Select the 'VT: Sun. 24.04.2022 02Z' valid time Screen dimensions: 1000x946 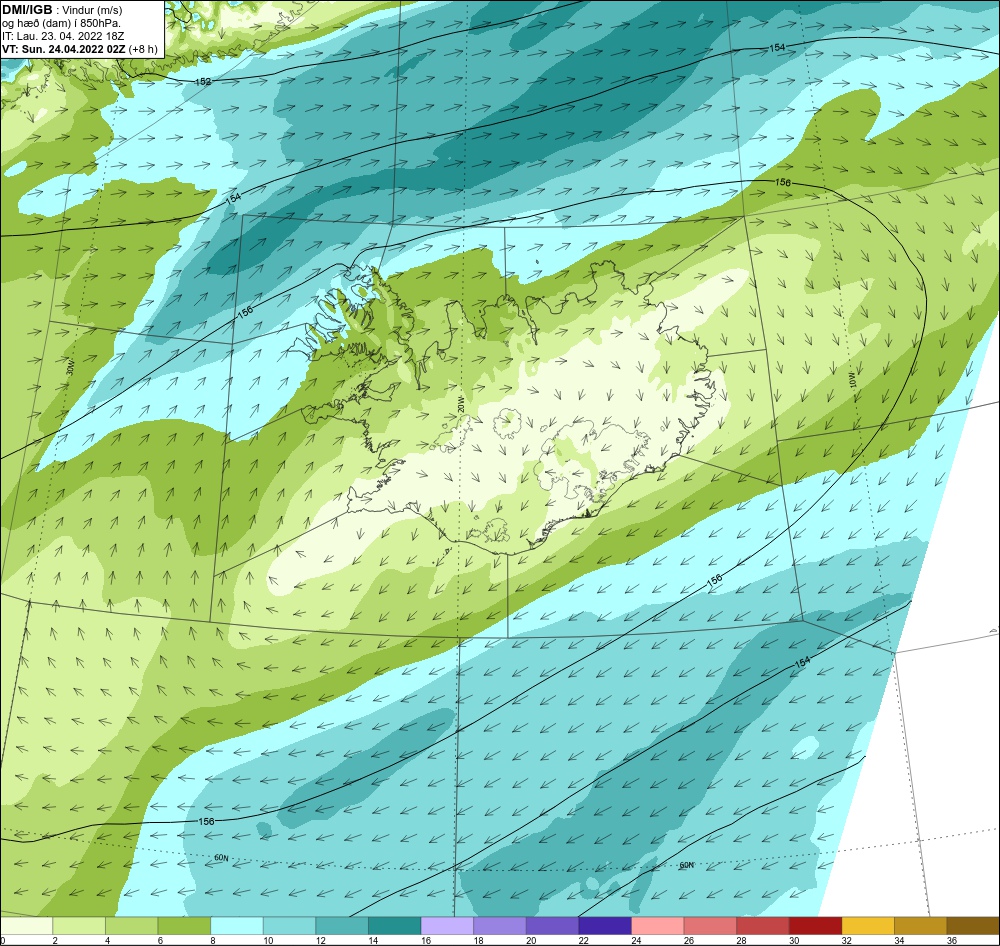point(64,49)
